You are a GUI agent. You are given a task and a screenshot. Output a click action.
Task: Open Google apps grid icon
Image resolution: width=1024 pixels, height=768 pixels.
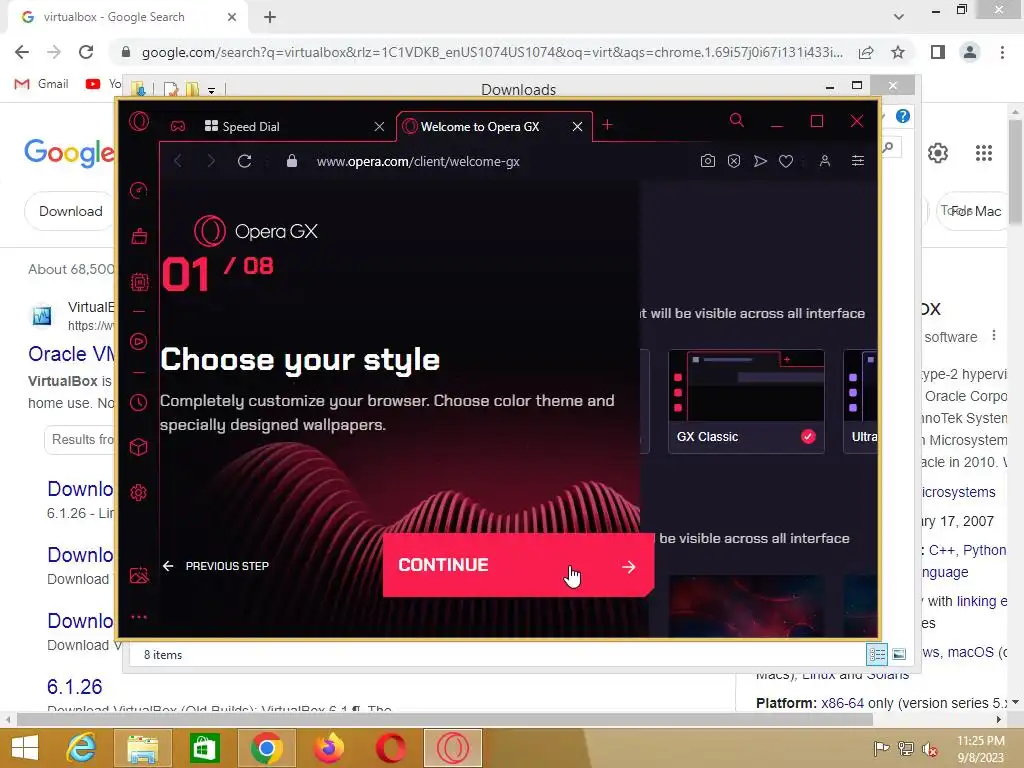click(x=984, y=153)
